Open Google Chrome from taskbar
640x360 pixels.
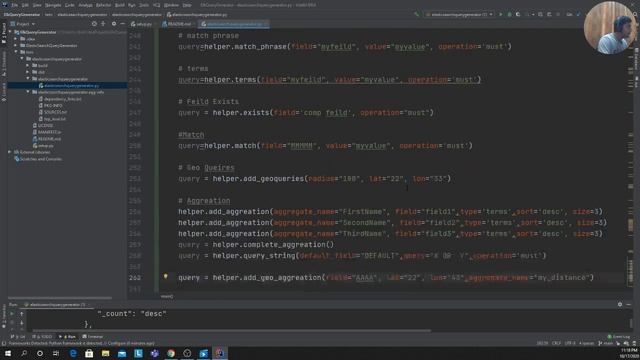(x=171, y=353)
